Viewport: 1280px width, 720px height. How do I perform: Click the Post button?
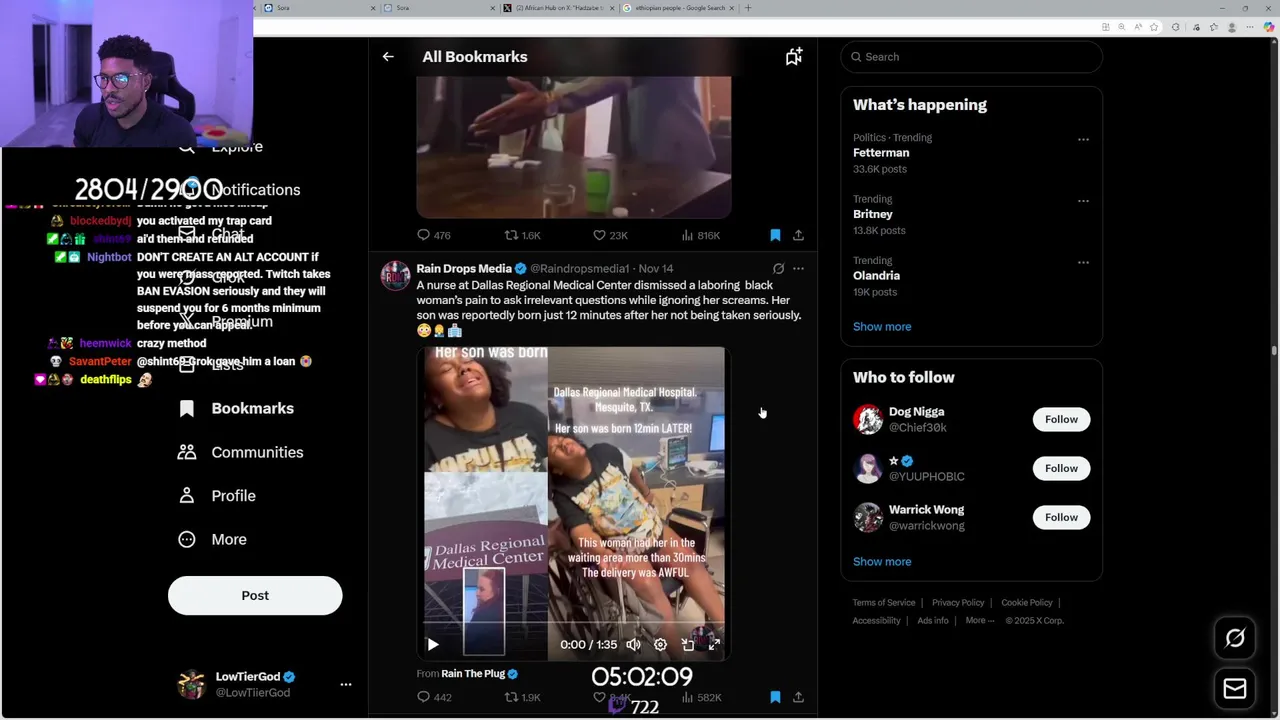(x=255, y=596)
